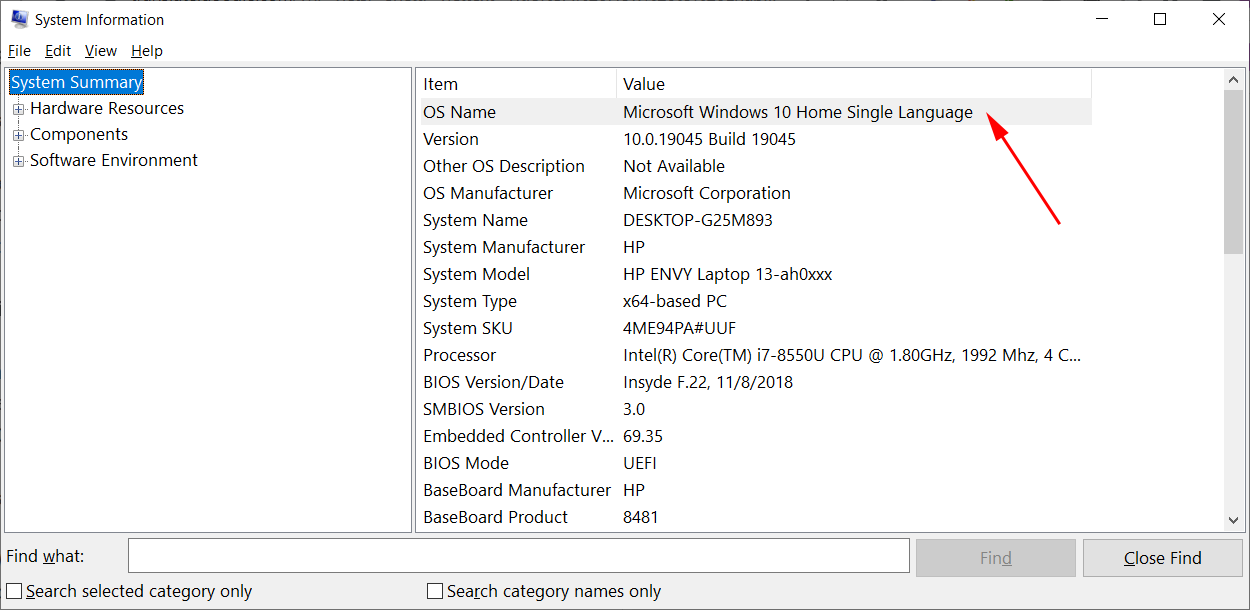
Task: Select the OS Name row
Action: [x=755, y=112]
